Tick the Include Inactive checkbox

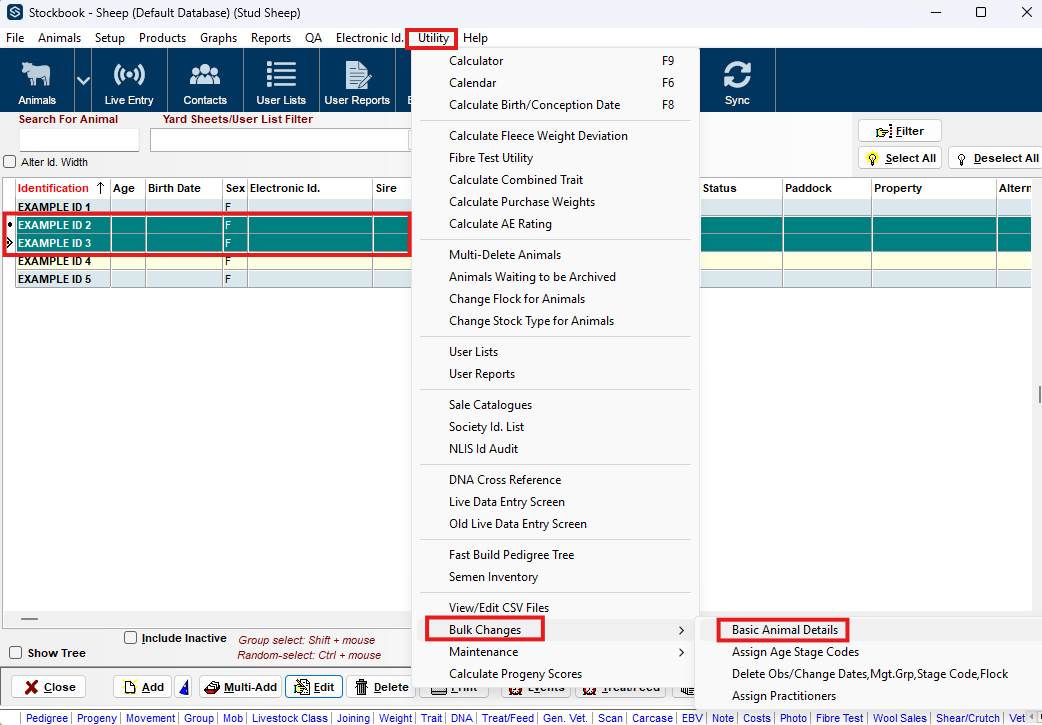130,638
